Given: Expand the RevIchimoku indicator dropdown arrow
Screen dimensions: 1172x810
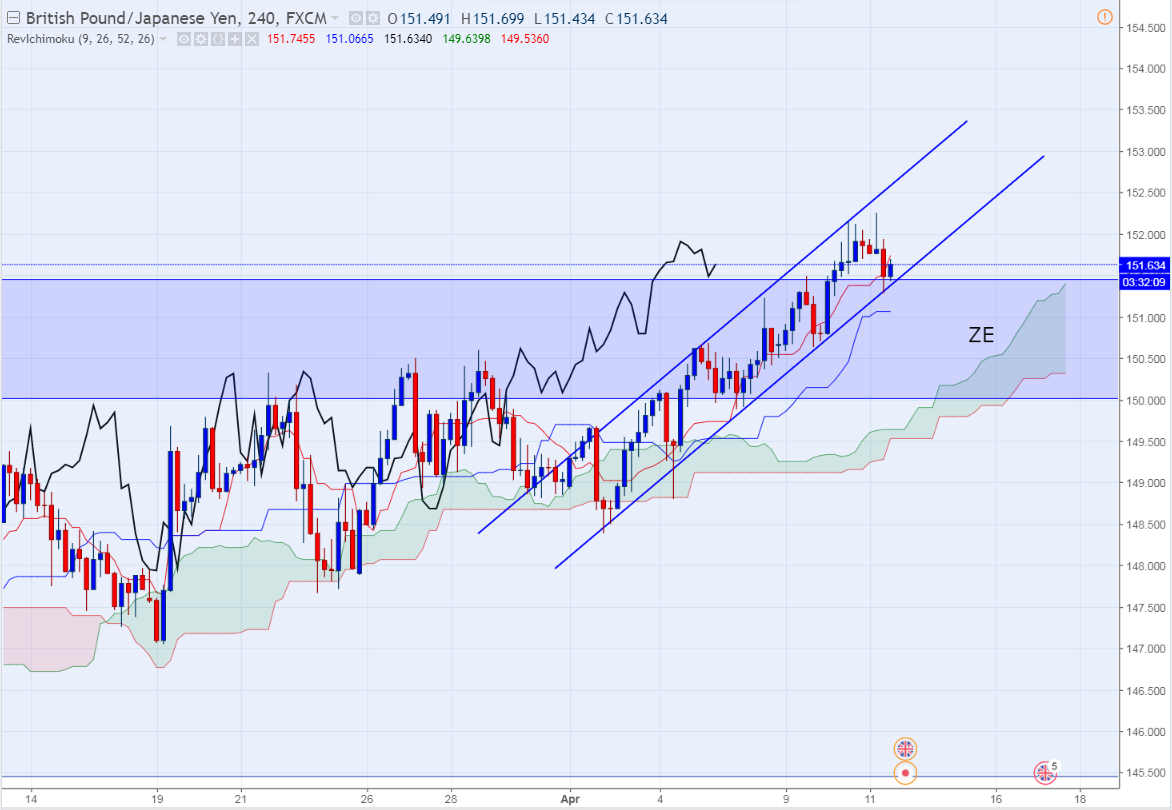Looking at the screenshot, I should click(163, 39).
